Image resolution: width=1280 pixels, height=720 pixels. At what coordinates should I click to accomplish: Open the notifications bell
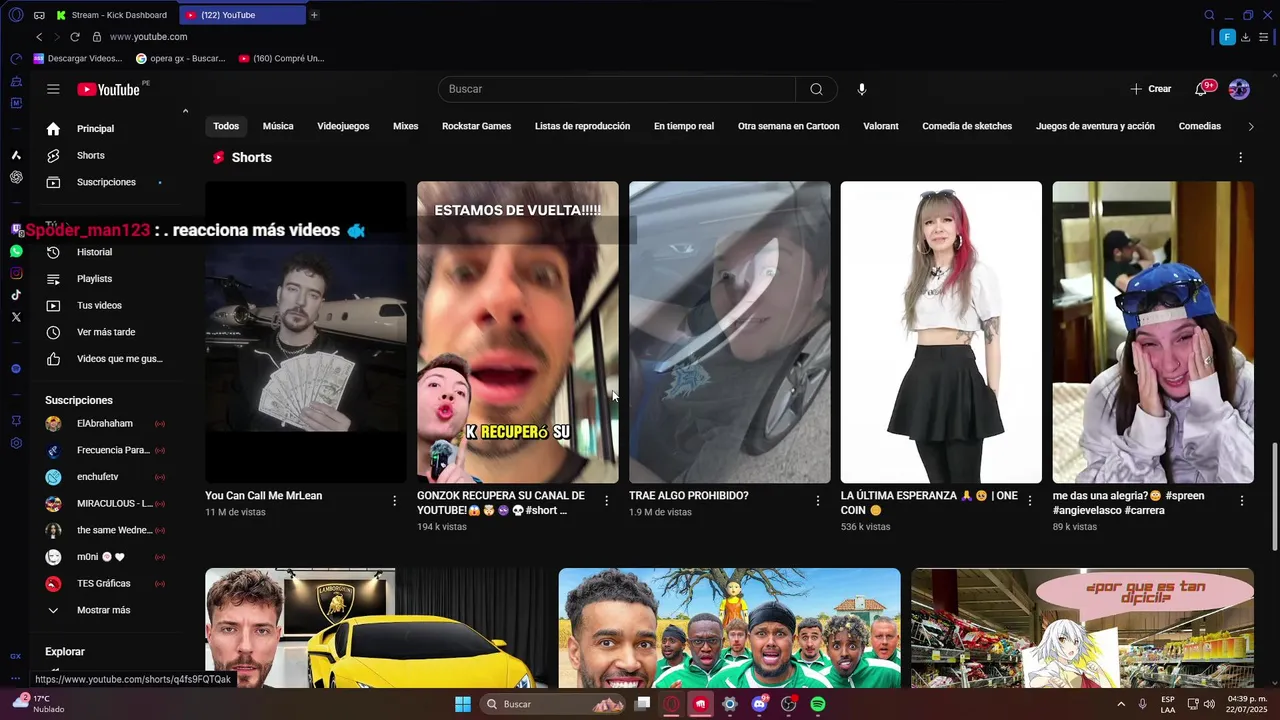pos(1201,89)
